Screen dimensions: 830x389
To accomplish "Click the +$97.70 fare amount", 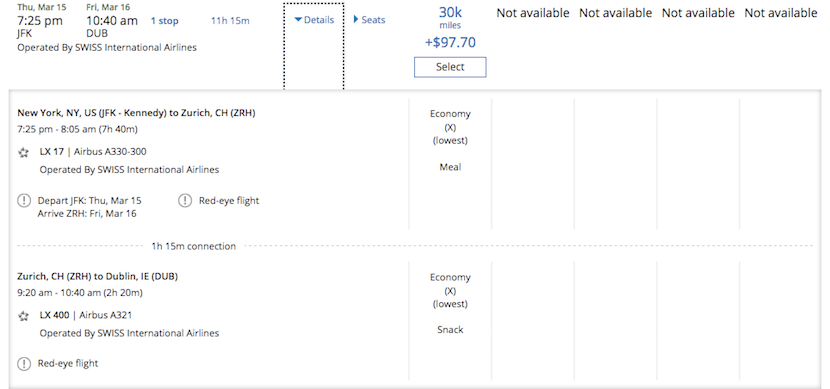I will [x=450, y=42].
